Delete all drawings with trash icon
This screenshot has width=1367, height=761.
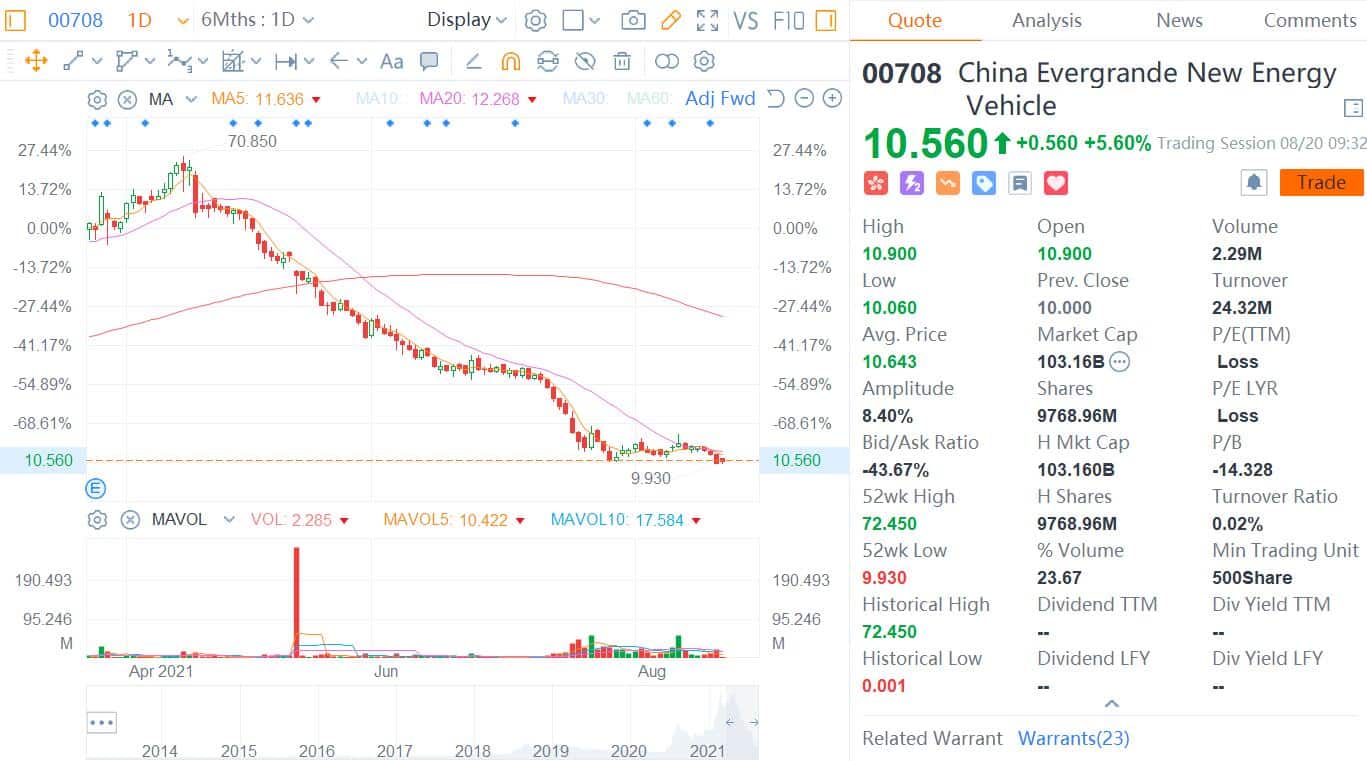pos(621,61)
